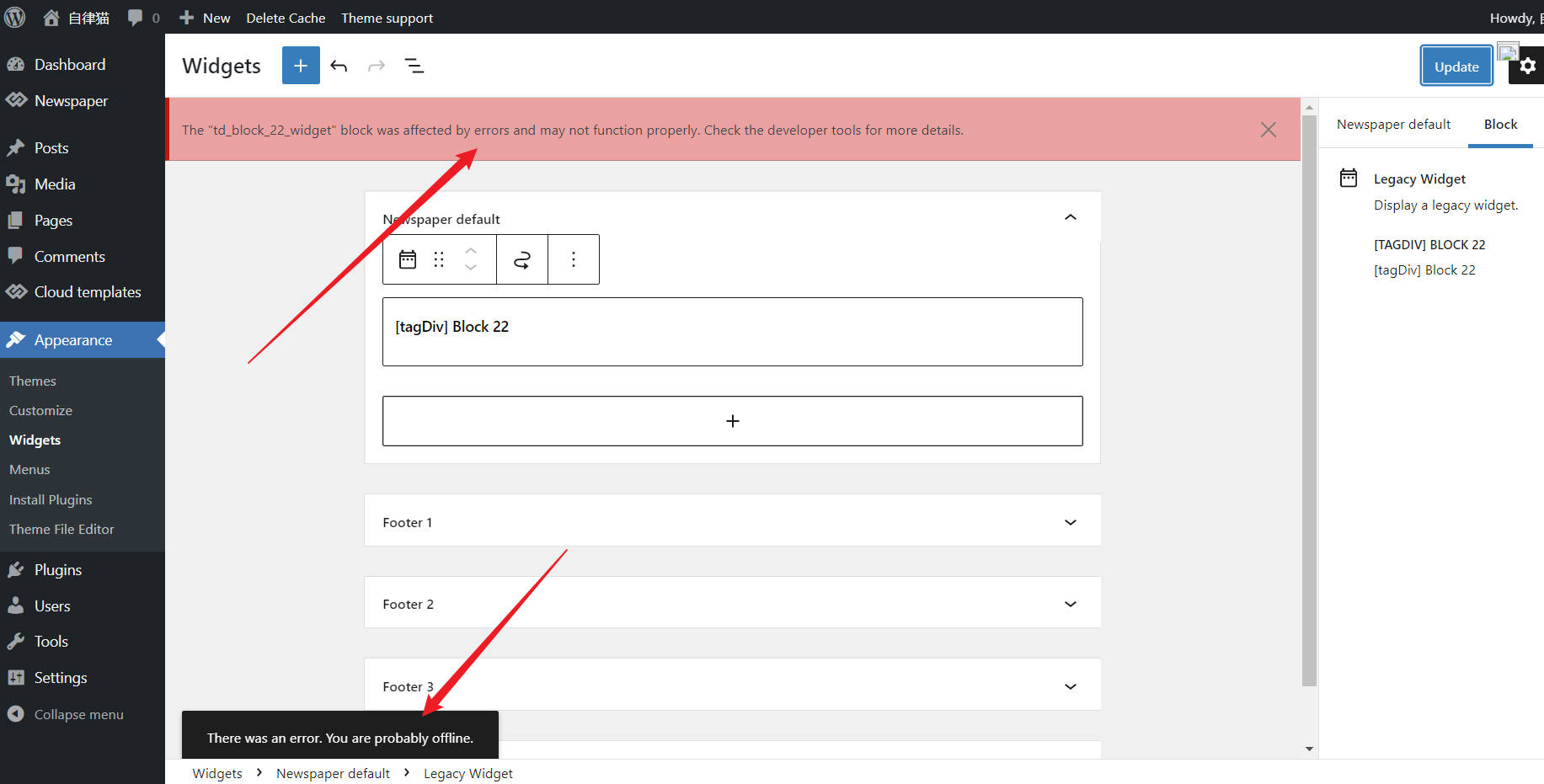The image size is (1544, 784).
Task: Click the scrollbar up arrow
Action: coord(1309,108)
